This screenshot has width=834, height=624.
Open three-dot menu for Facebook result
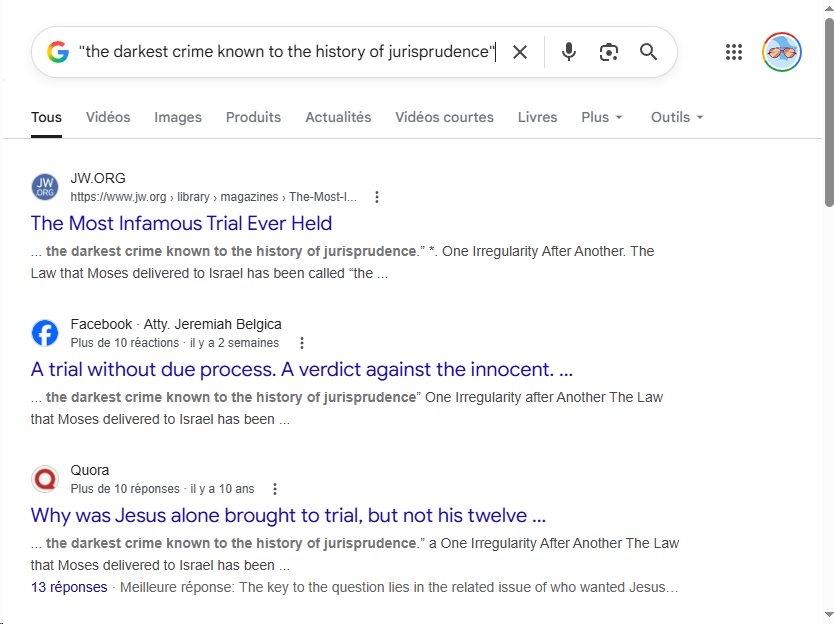coord(303,343)
